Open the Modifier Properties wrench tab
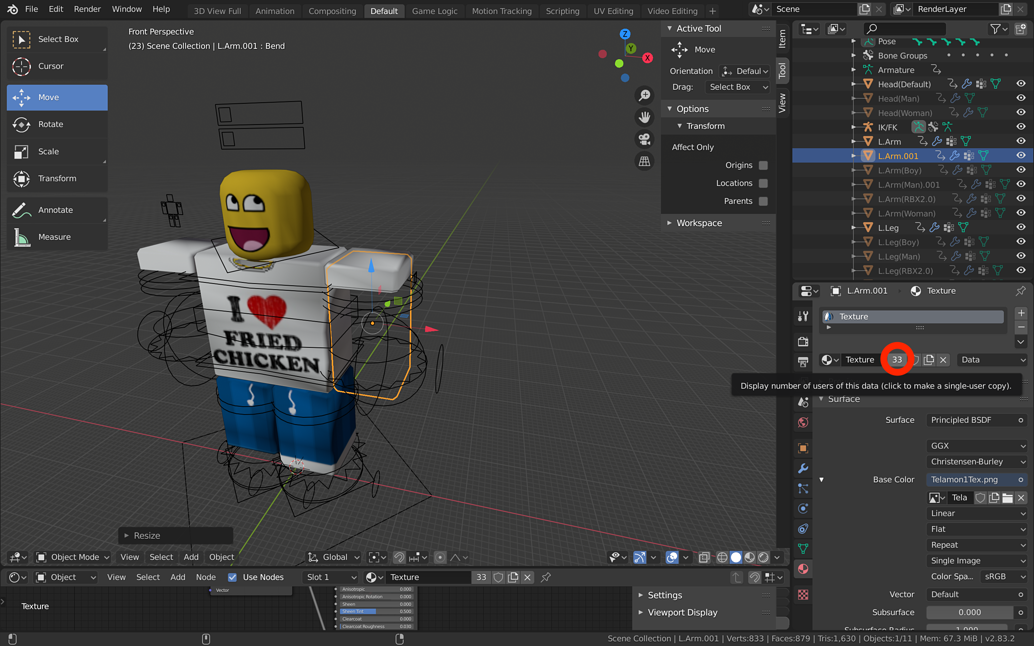The height and width of the screenshot is (646, 1034). [801, 467]
